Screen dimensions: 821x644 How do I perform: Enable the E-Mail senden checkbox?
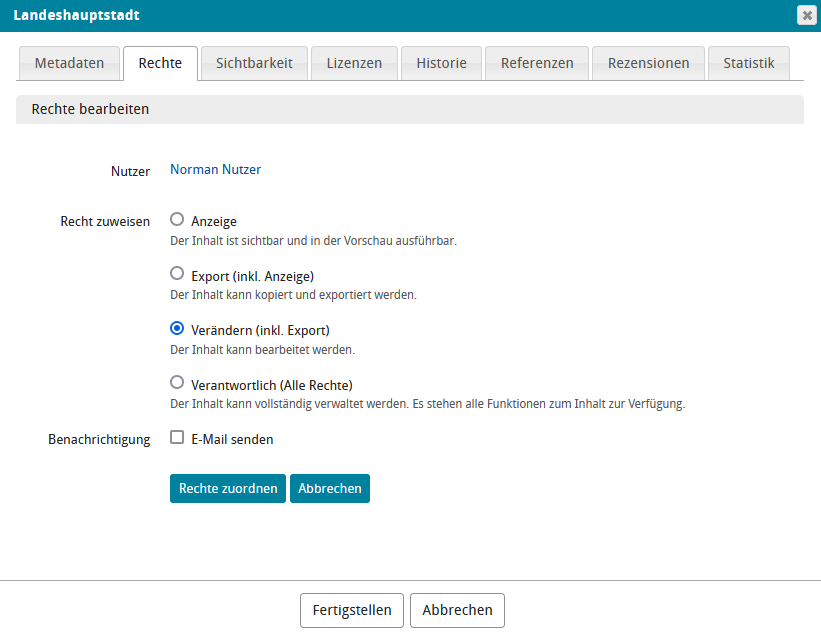(x=177, y=437)
